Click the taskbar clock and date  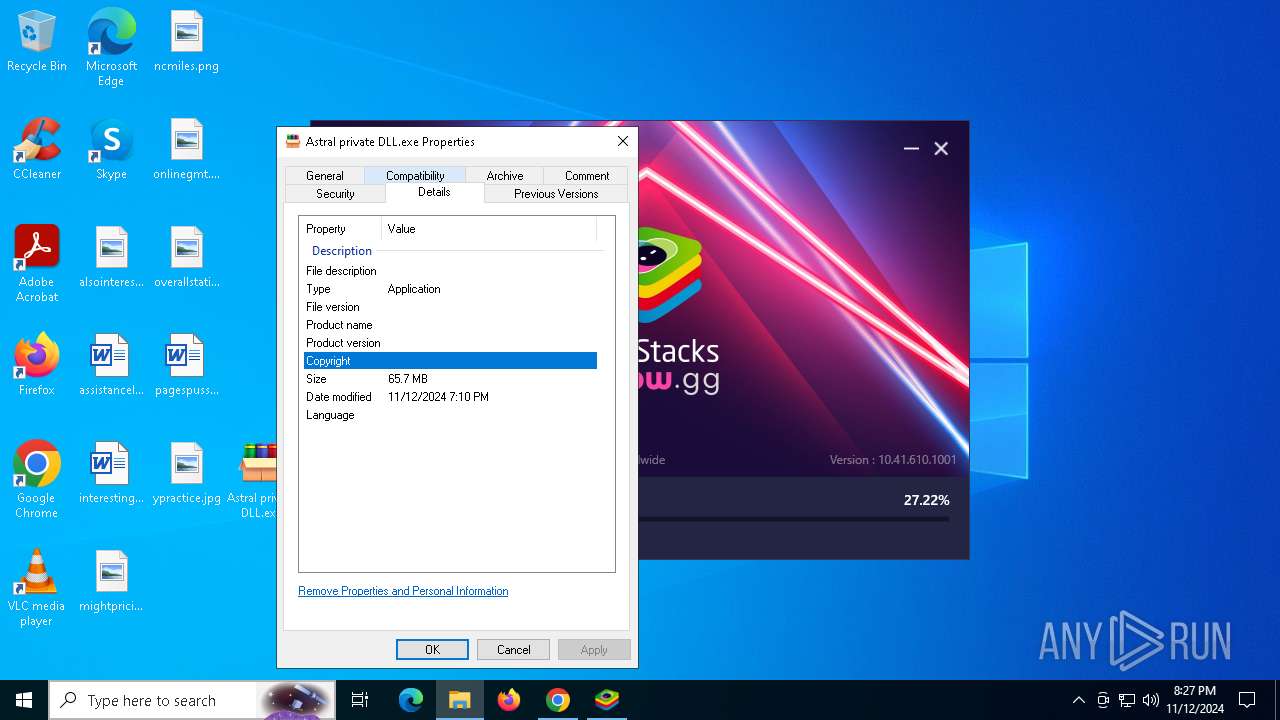(1195, 700)
